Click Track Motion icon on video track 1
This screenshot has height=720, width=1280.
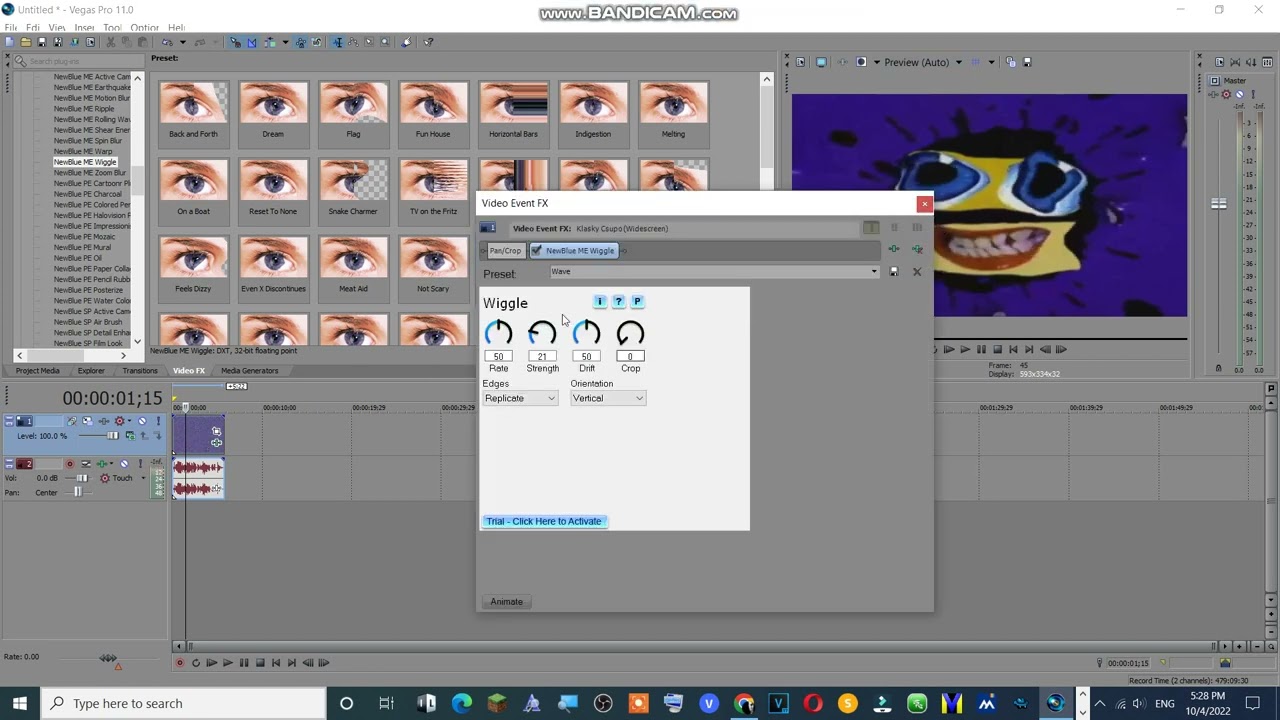tap(88, 421)
